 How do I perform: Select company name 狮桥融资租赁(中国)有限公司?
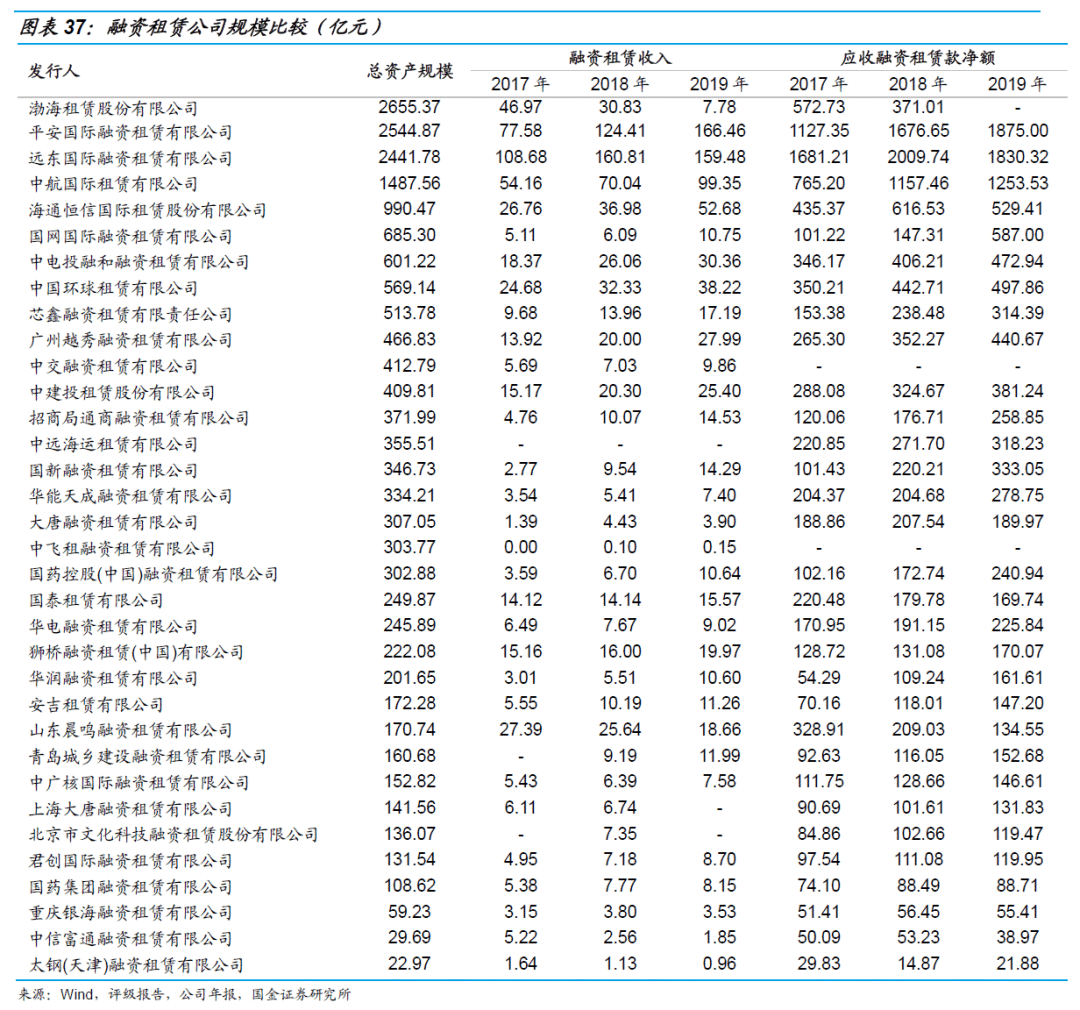(136, 652)
